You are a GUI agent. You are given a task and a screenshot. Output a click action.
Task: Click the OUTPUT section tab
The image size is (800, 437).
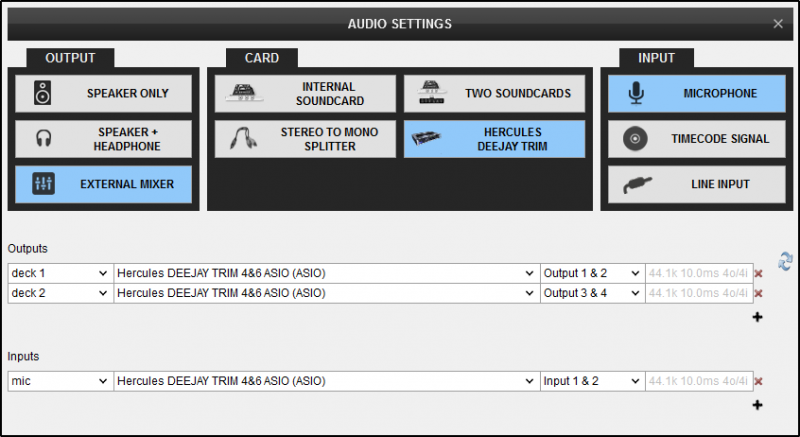pyautogui.click(x=70, y=58)
